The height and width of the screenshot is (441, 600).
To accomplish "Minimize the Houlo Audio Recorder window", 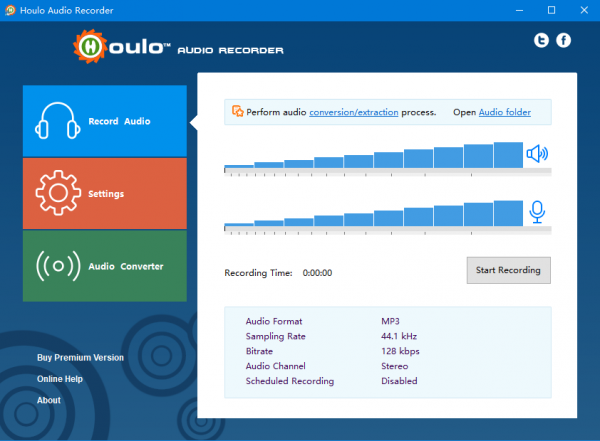I will tap(519, 10).
